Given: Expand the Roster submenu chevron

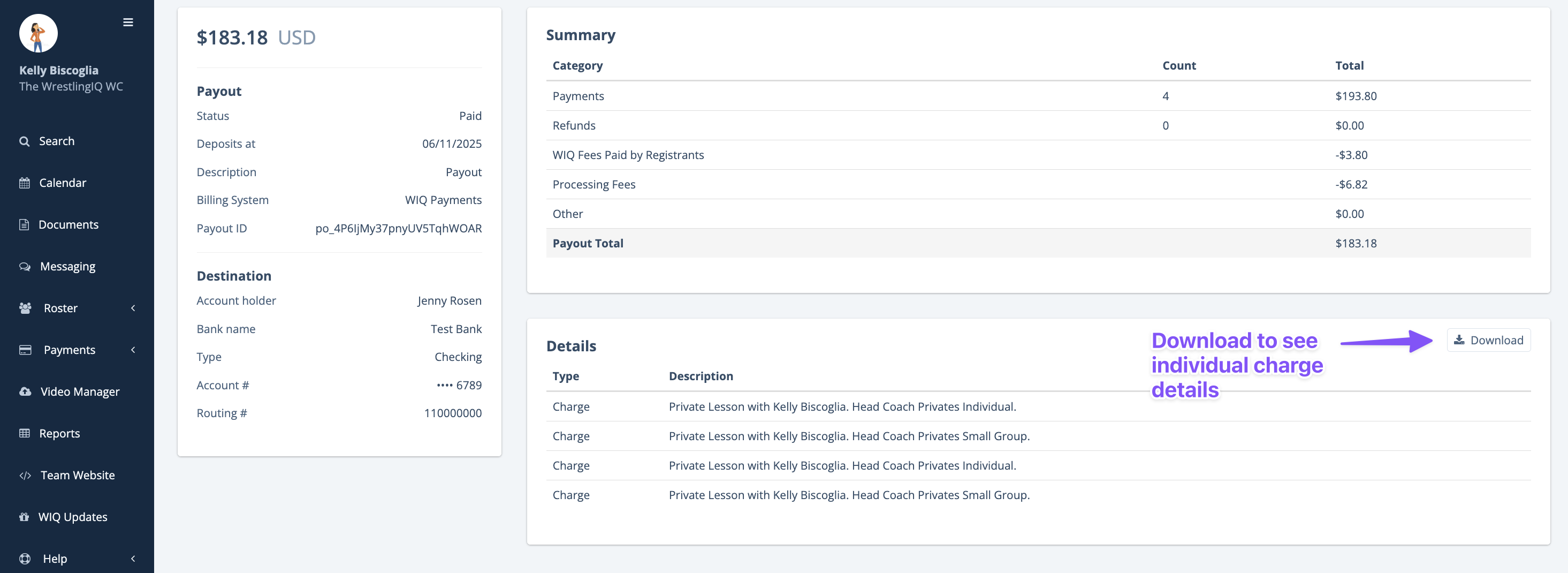Looking at the screenshot, I should coord(133,308).
